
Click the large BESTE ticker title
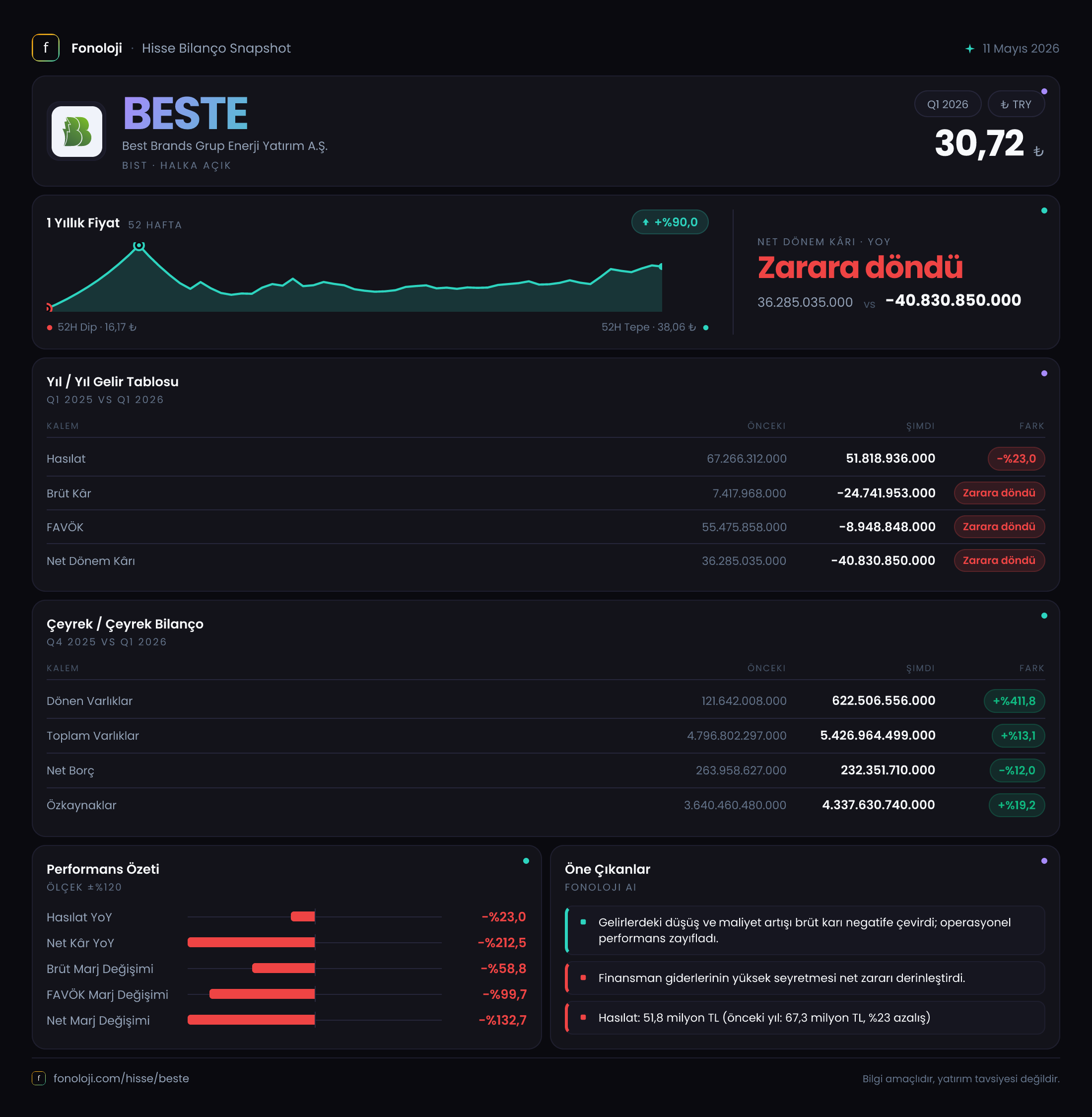(185, 114)
